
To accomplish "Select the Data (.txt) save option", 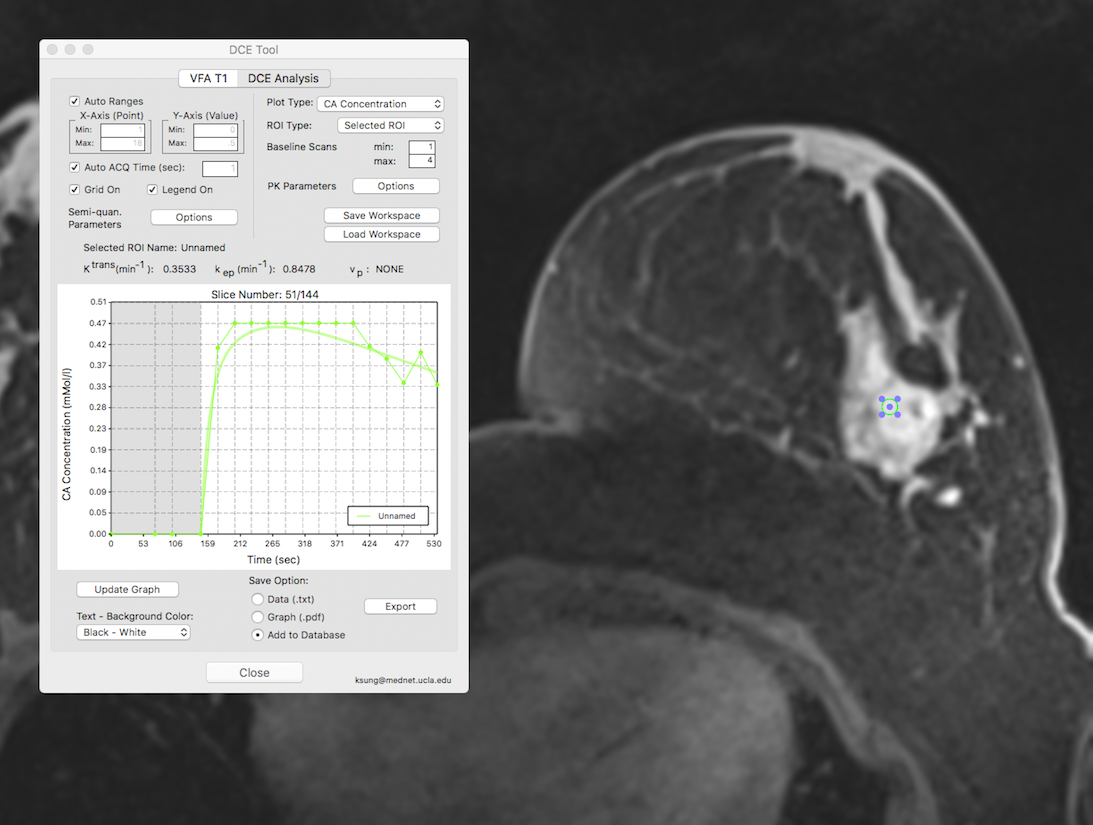I will pos(257,599).
